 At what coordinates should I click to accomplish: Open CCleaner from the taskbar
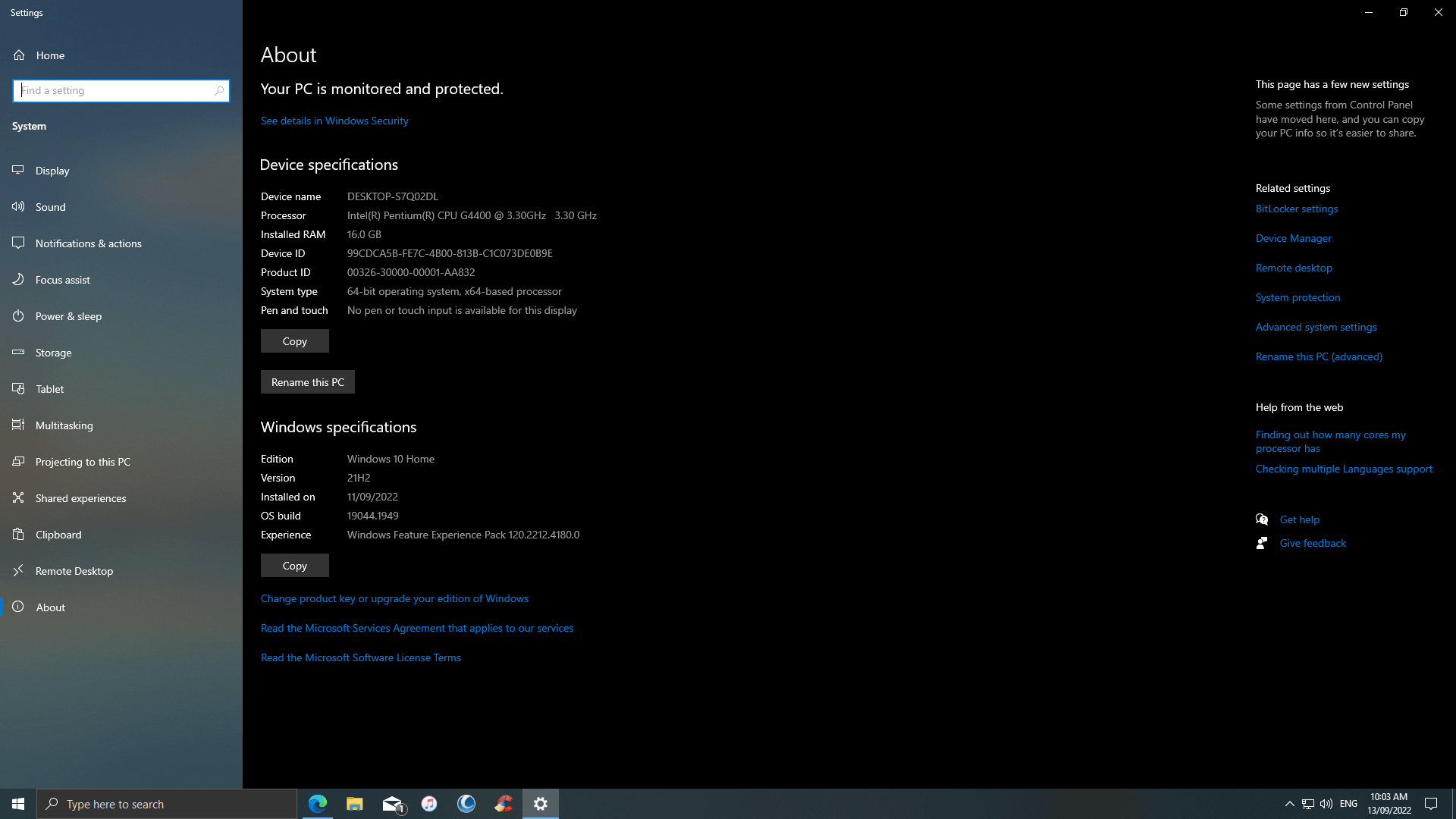(x=504, y=804)
